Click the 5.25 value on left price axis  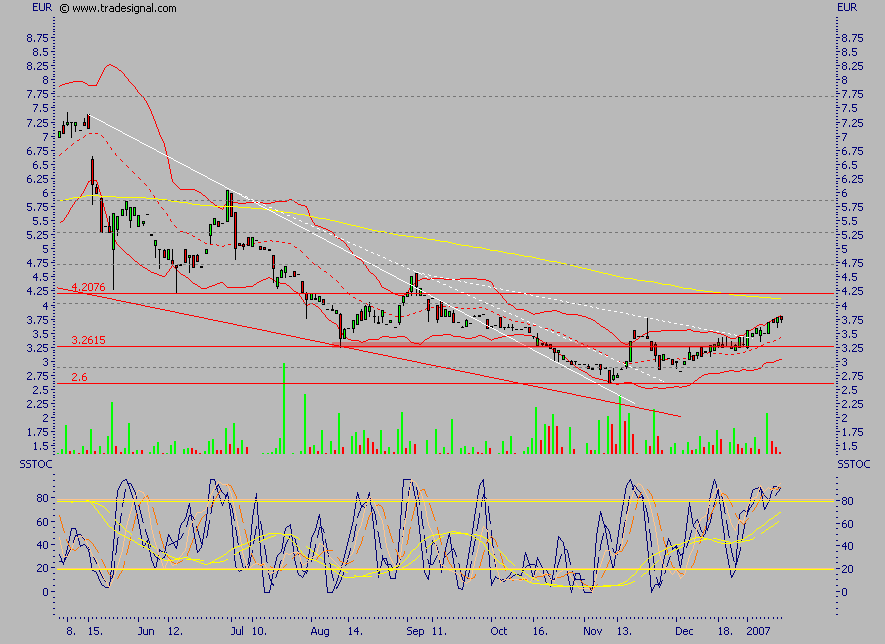coord(37,235)
